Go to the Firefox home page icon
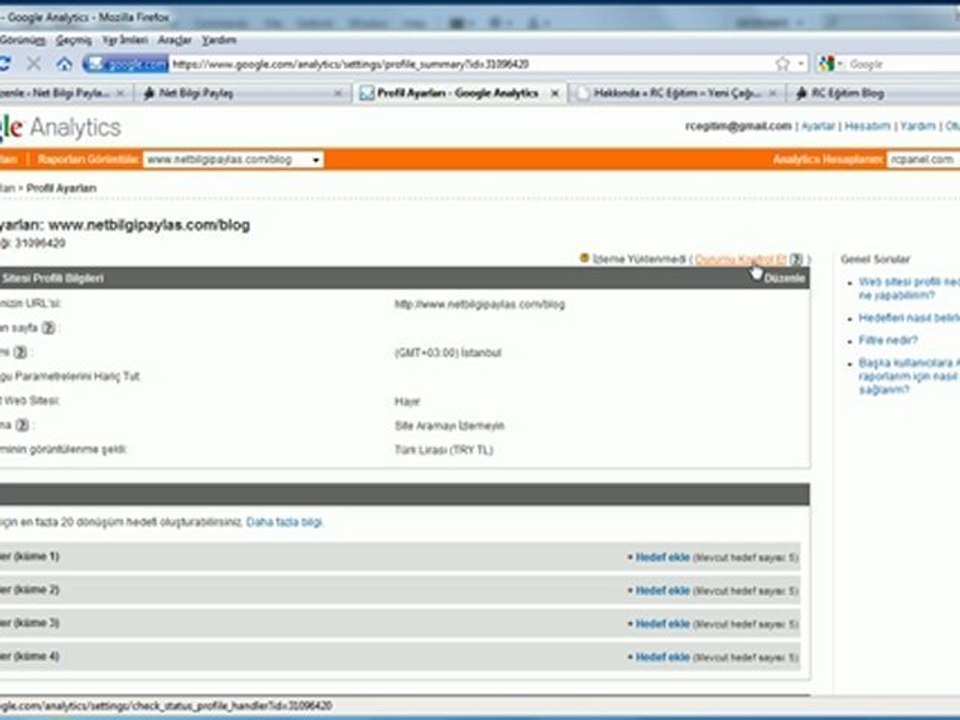The height and width of the screenshot is (720, 960). (x=64, y=64)
